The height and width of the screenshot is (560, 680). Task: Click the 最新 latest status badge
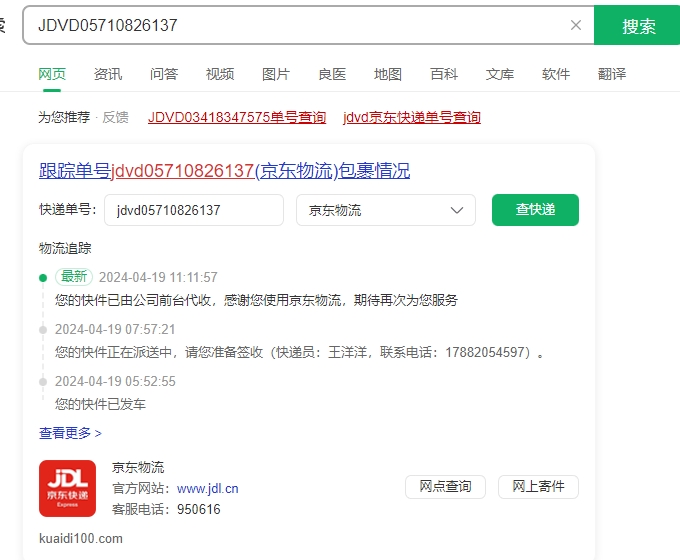(74, 277)
